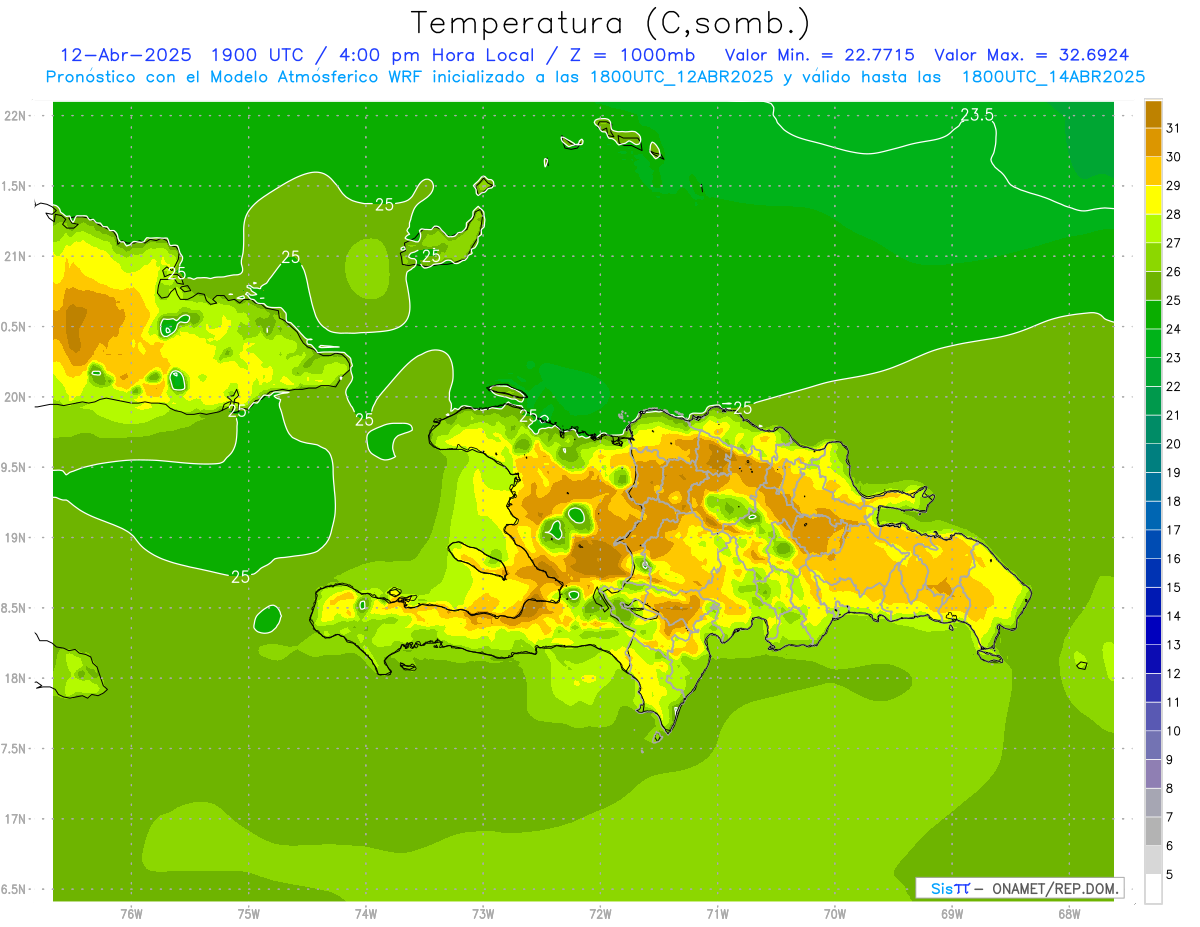This screenshot has width=1200, height=927.
Task: Pick the teal swatch between 19 and 20
Action: 1153,459
